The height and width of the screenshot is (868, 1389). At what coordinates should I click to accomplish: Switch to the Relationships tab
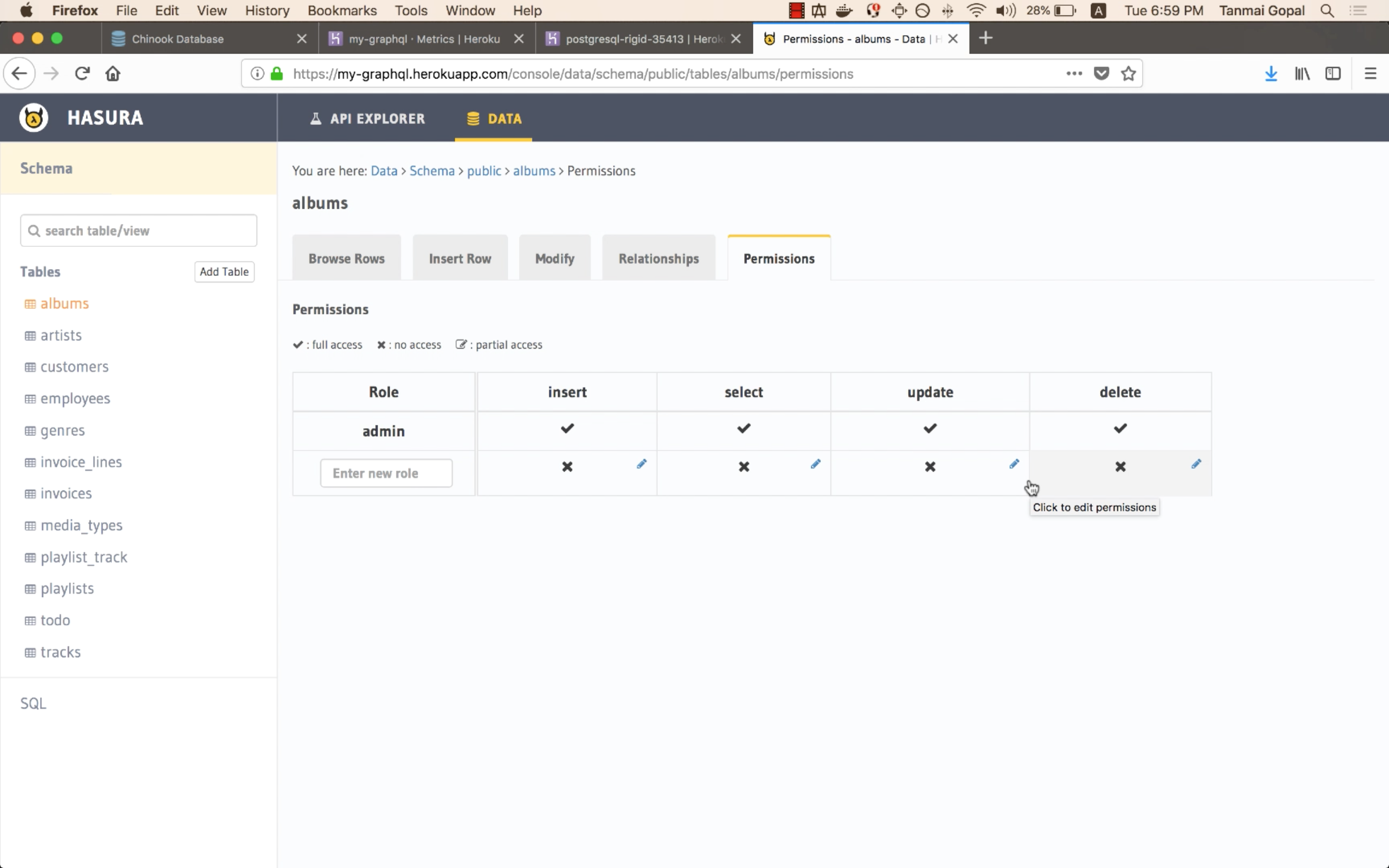click(658, 259)
